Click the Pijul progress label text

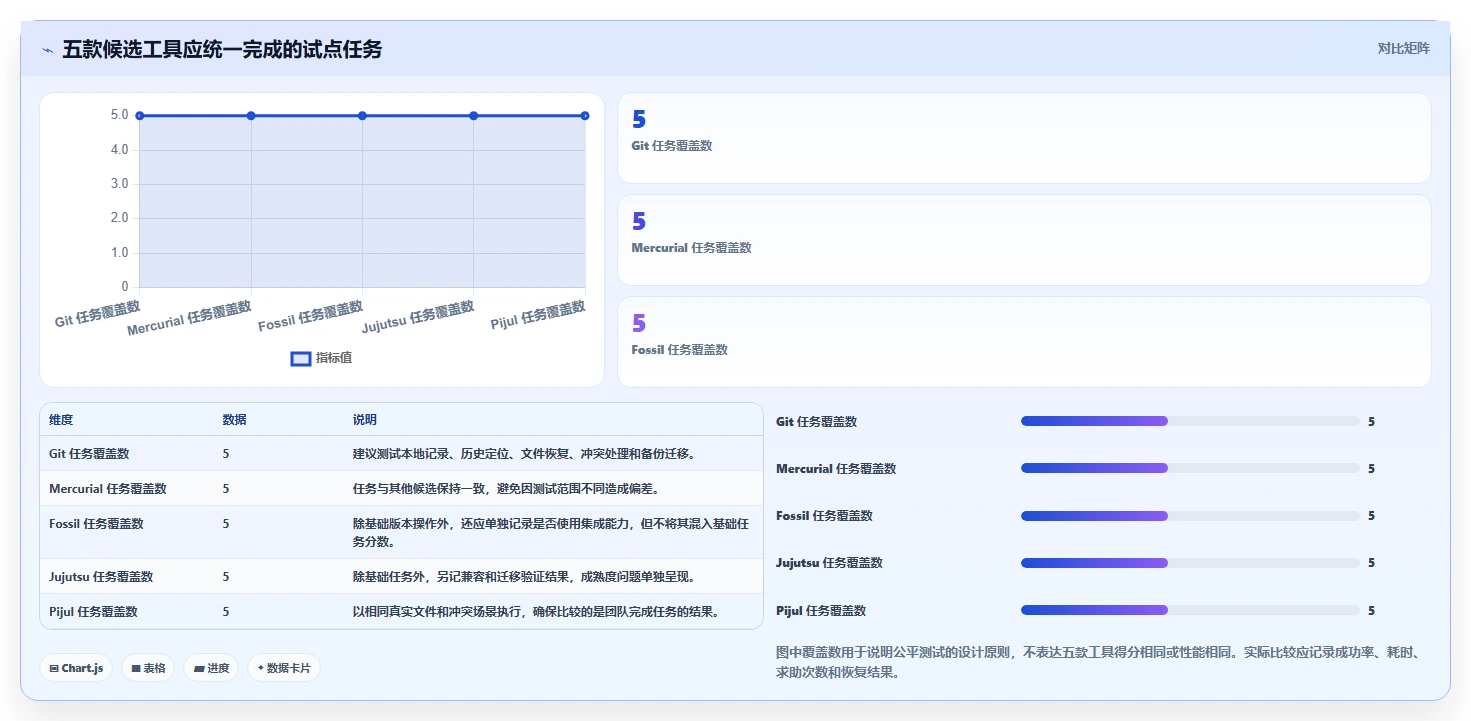tap(821, 611)
